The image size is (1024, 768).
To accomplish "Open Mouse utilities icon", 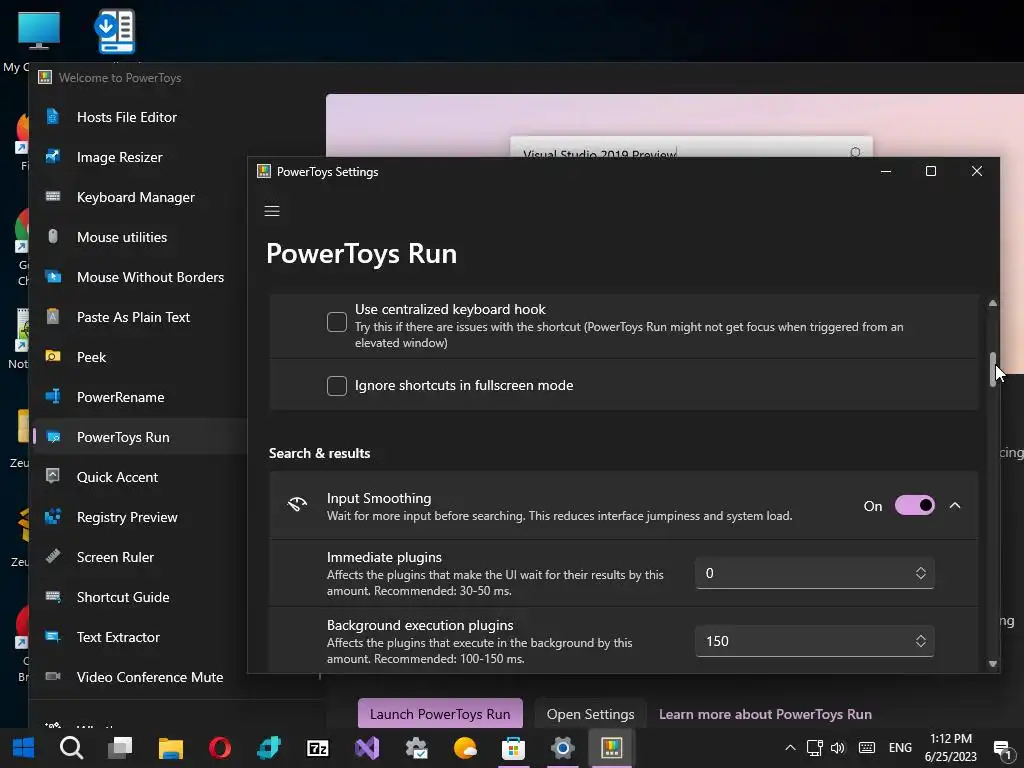I will [53, 236].
